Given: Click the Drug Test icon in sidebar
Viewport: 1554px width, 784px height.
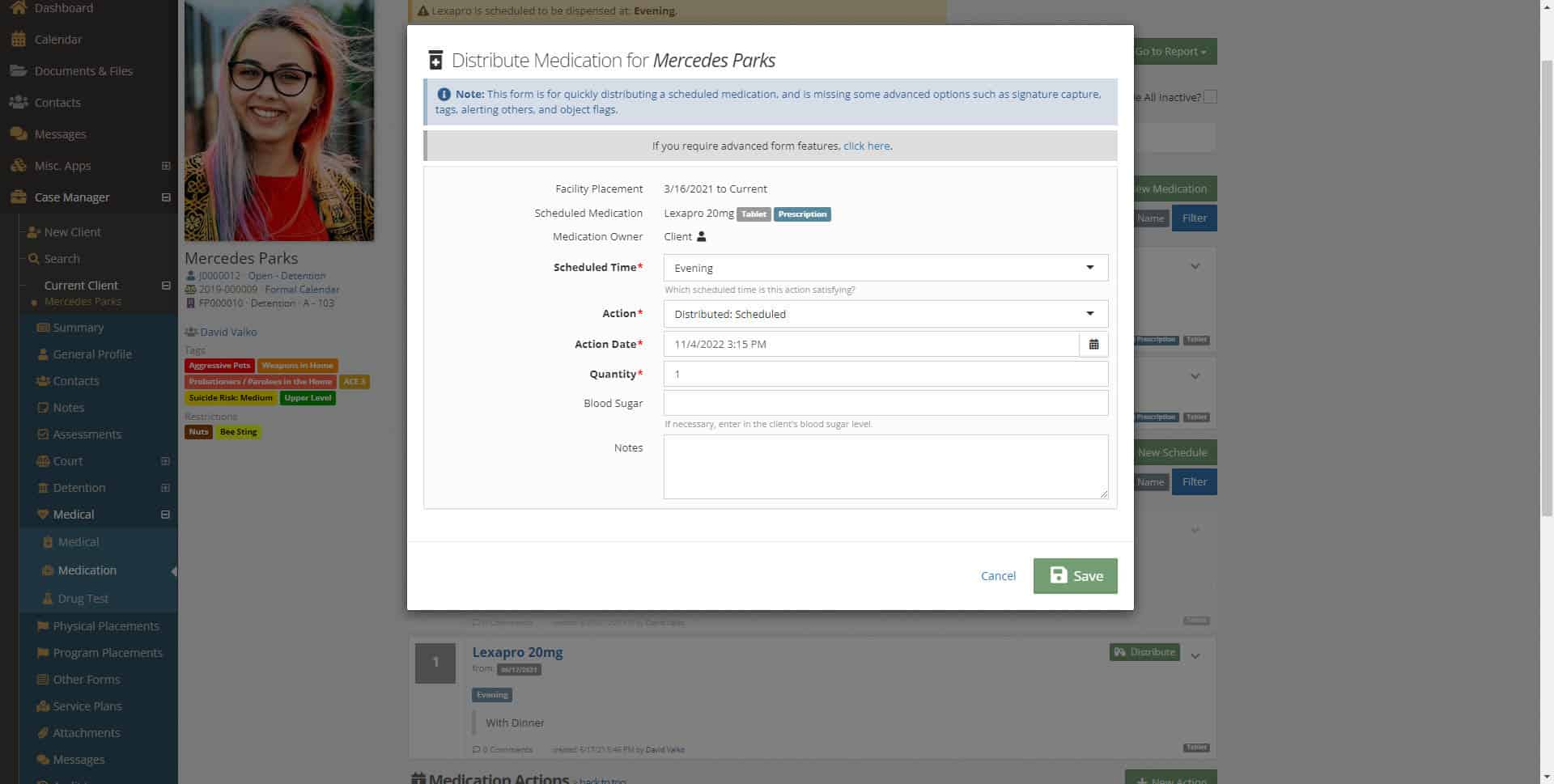Looking at the screenshot, I should click(x=48, y=599).
